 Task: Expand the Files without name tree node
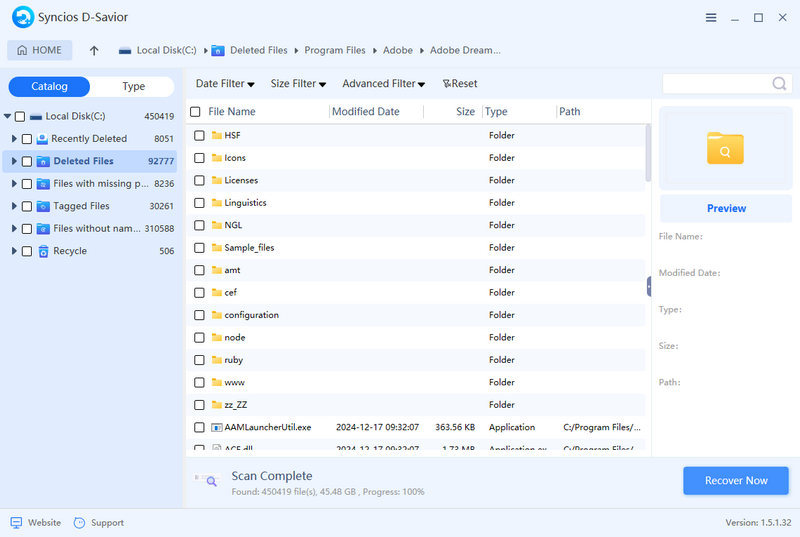click(x=14, y=229)
